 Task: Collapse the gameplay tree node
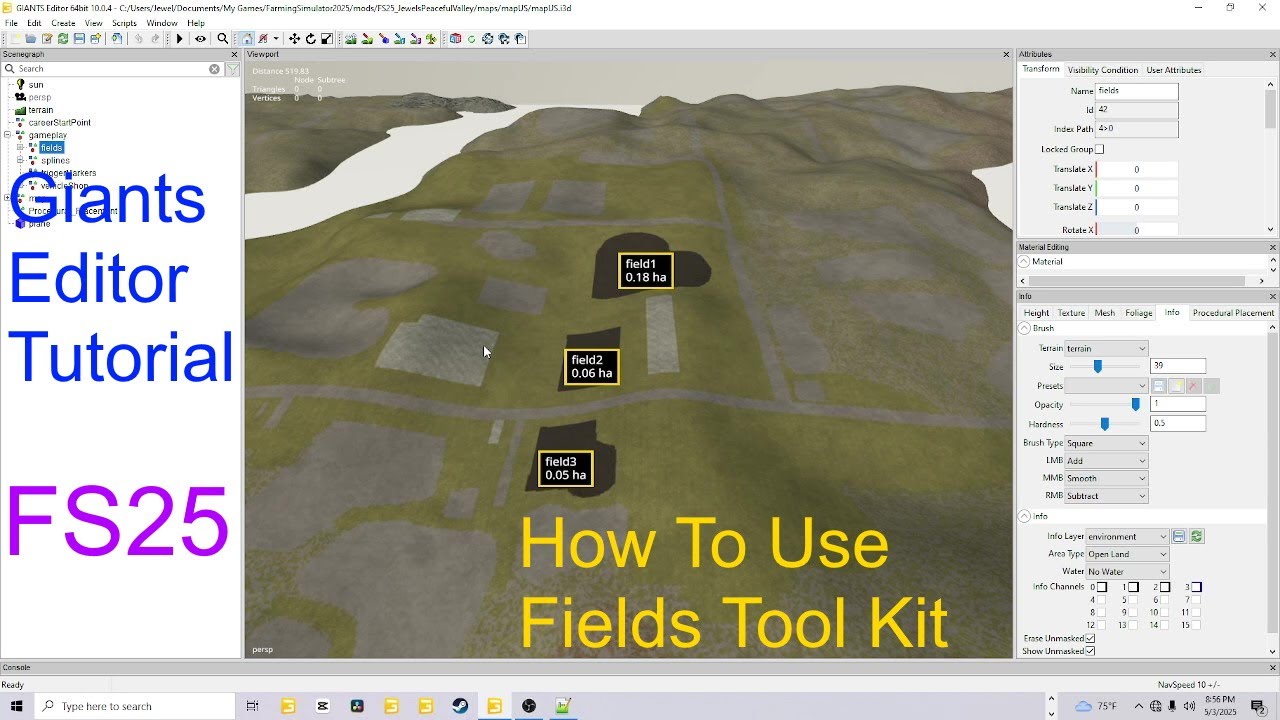[8, 135]
